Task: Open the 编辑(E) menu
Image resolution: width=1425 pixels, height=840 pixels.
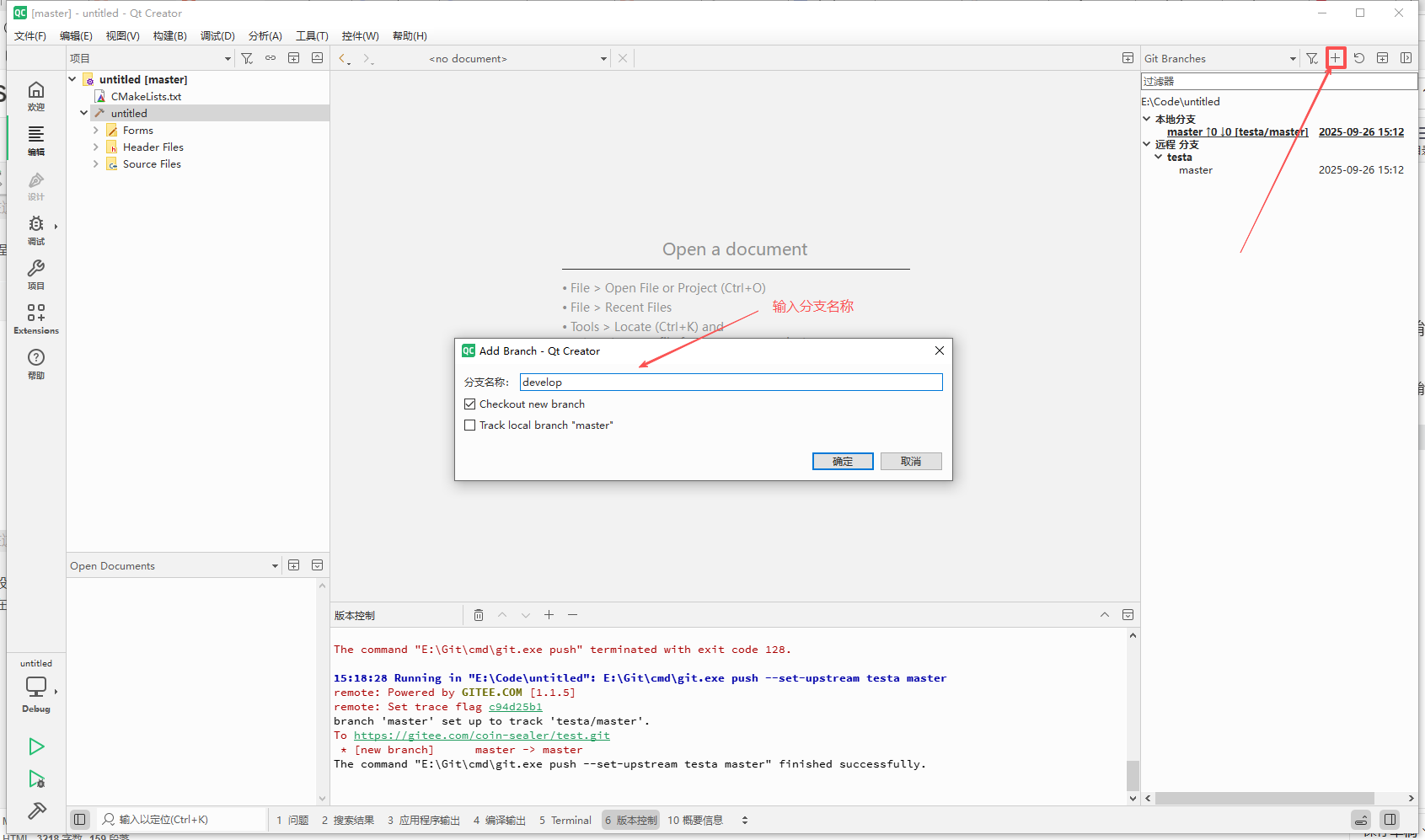Action: point(76,35)
